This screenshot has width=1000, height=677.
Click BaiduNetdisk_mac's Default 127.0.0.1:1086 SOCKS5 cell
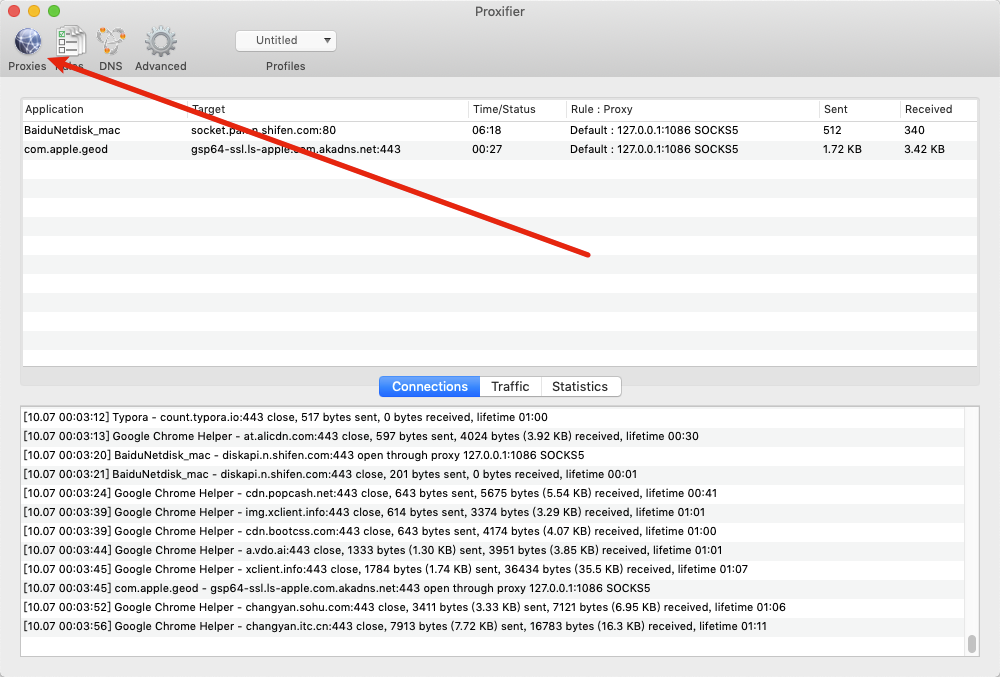(654, 130)
